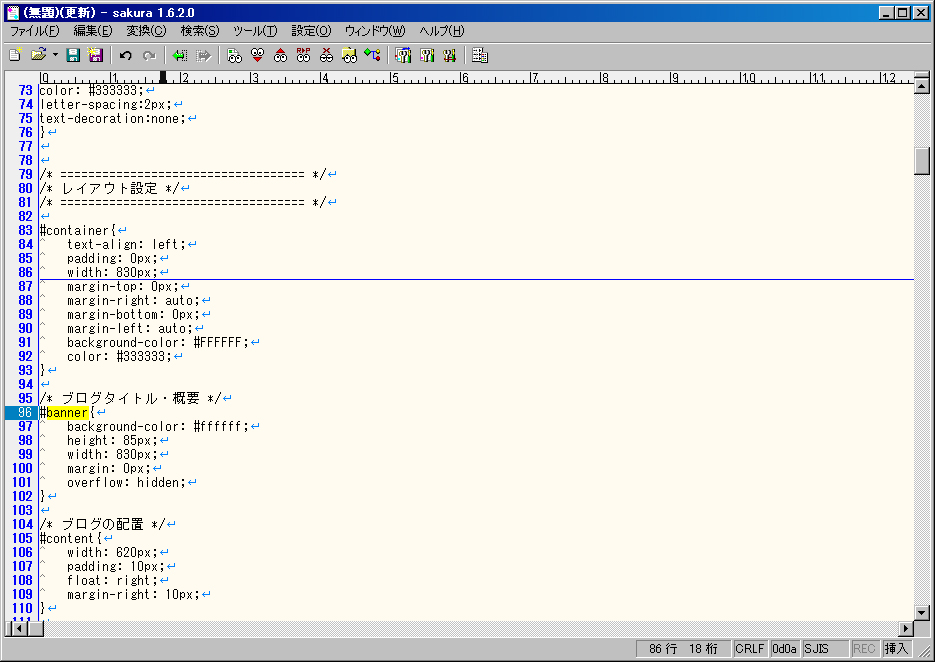
Task: Click the greyed redo arrow icon
Action: (x=149, y=55)
